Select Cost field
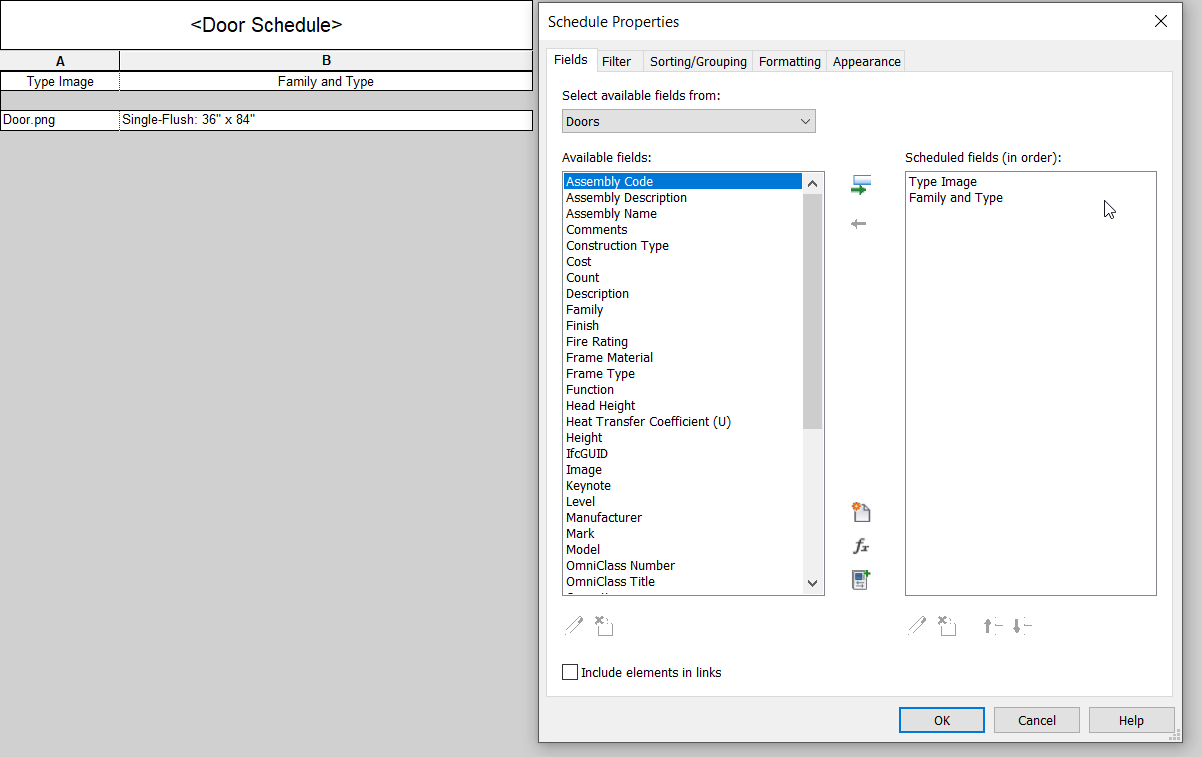This screenshot has height=757, width=1202. 683,262
